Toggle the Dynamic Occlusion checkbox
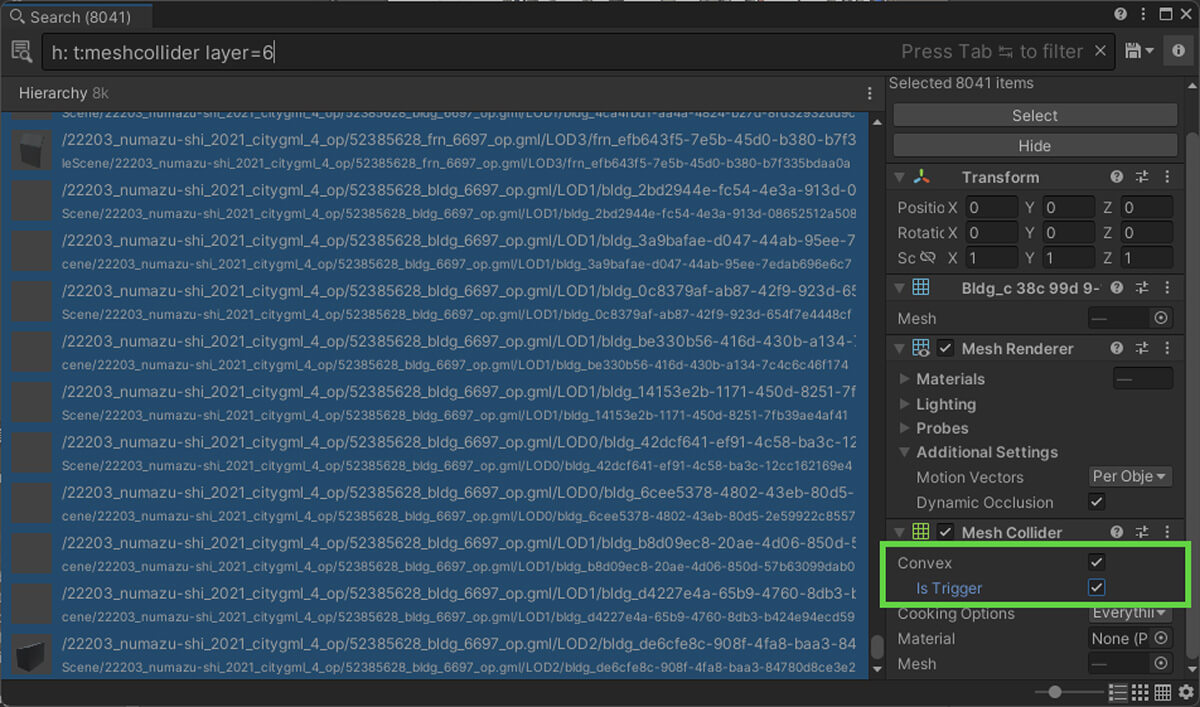The width and height of the screenshot is (1200, 707). (x=1097, y=502)
